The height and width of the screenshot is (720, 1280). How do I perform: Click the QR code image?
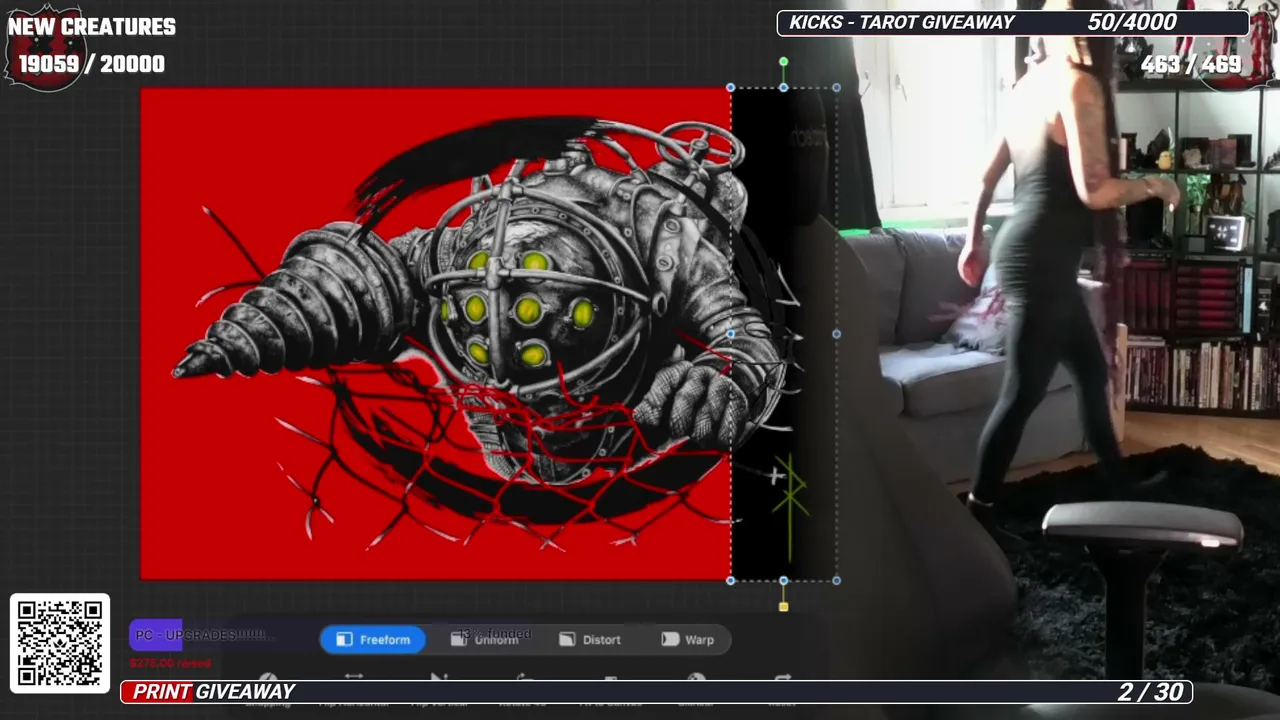(60, 644)
